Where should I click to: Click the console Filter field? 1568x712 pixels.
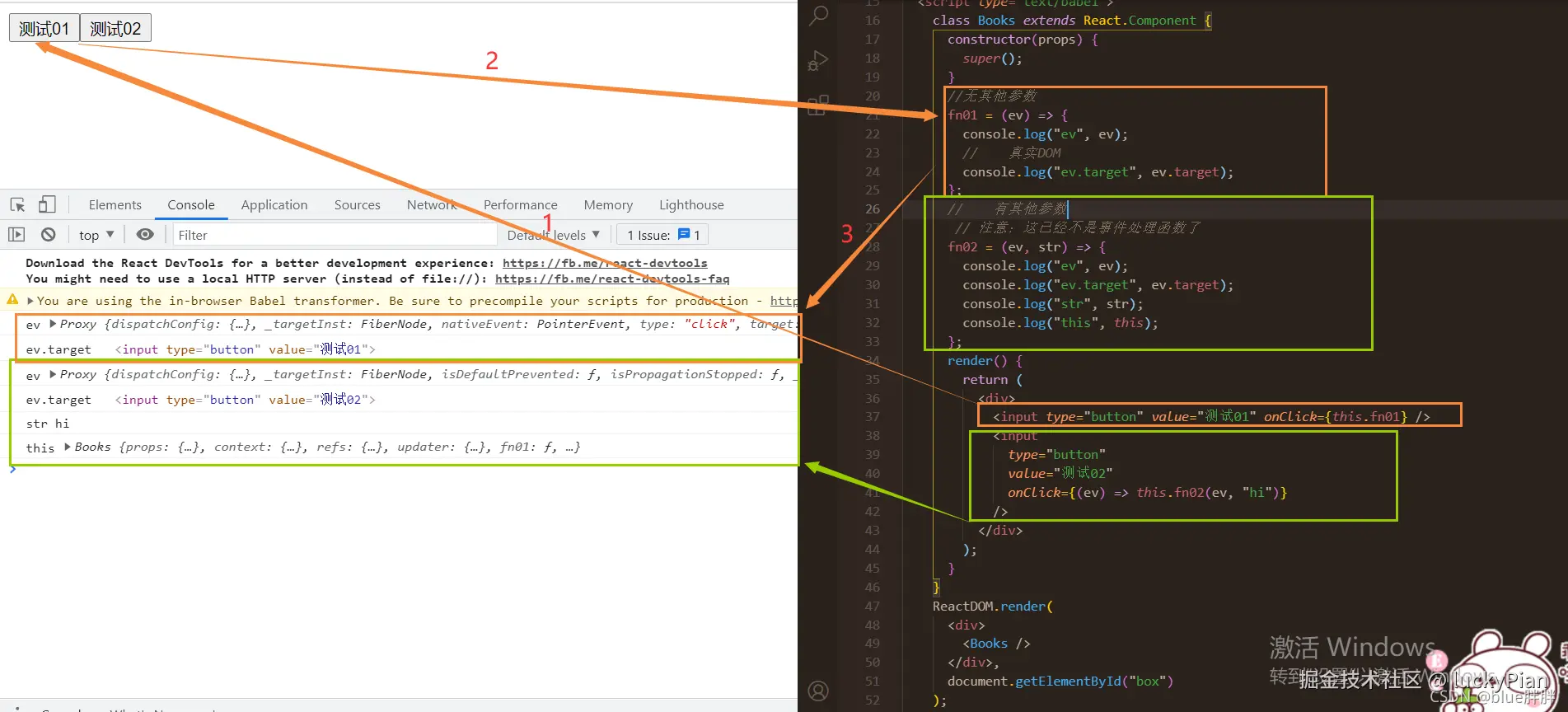coord(335,235)
